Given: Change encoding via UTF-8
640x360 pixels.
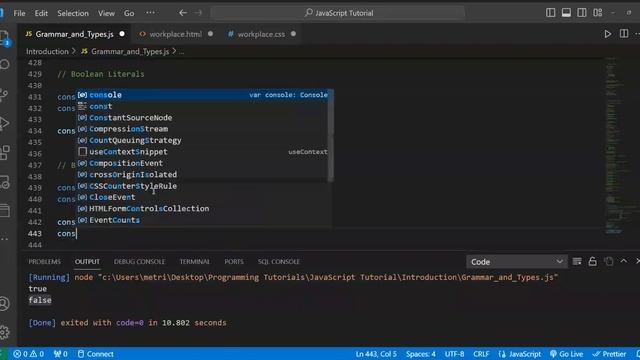Looking at the screenshot, I should tap(454, 354).
